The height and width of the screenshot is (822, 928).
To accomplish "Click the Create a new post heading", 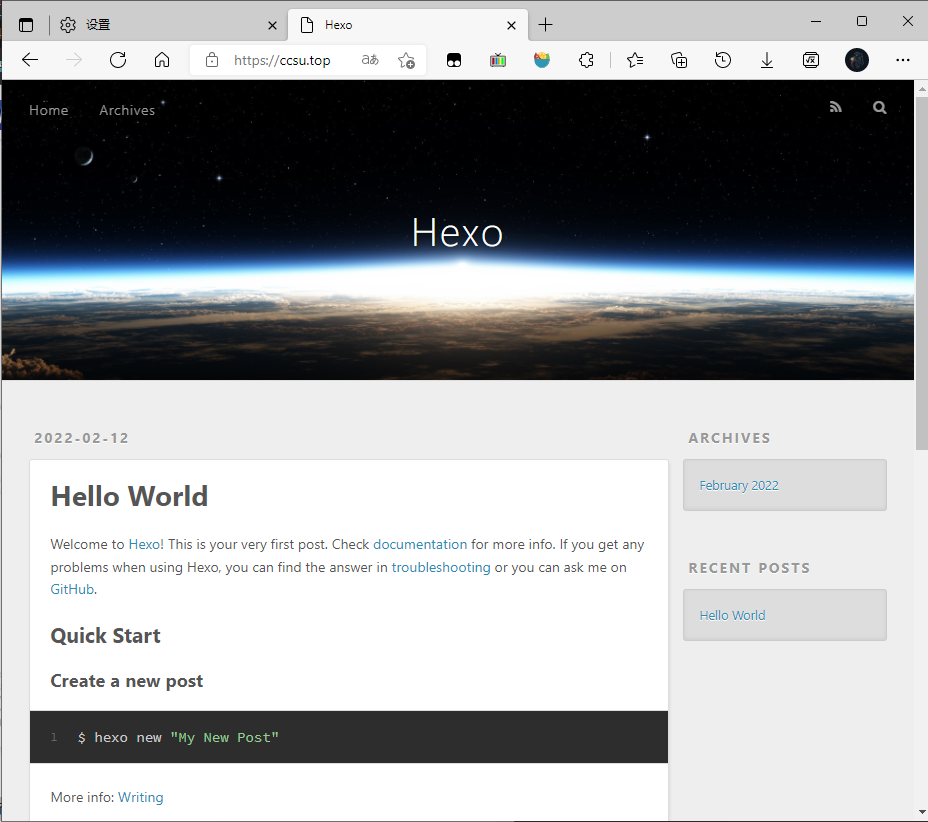I will pyautogui.click(x=127, y=681).
